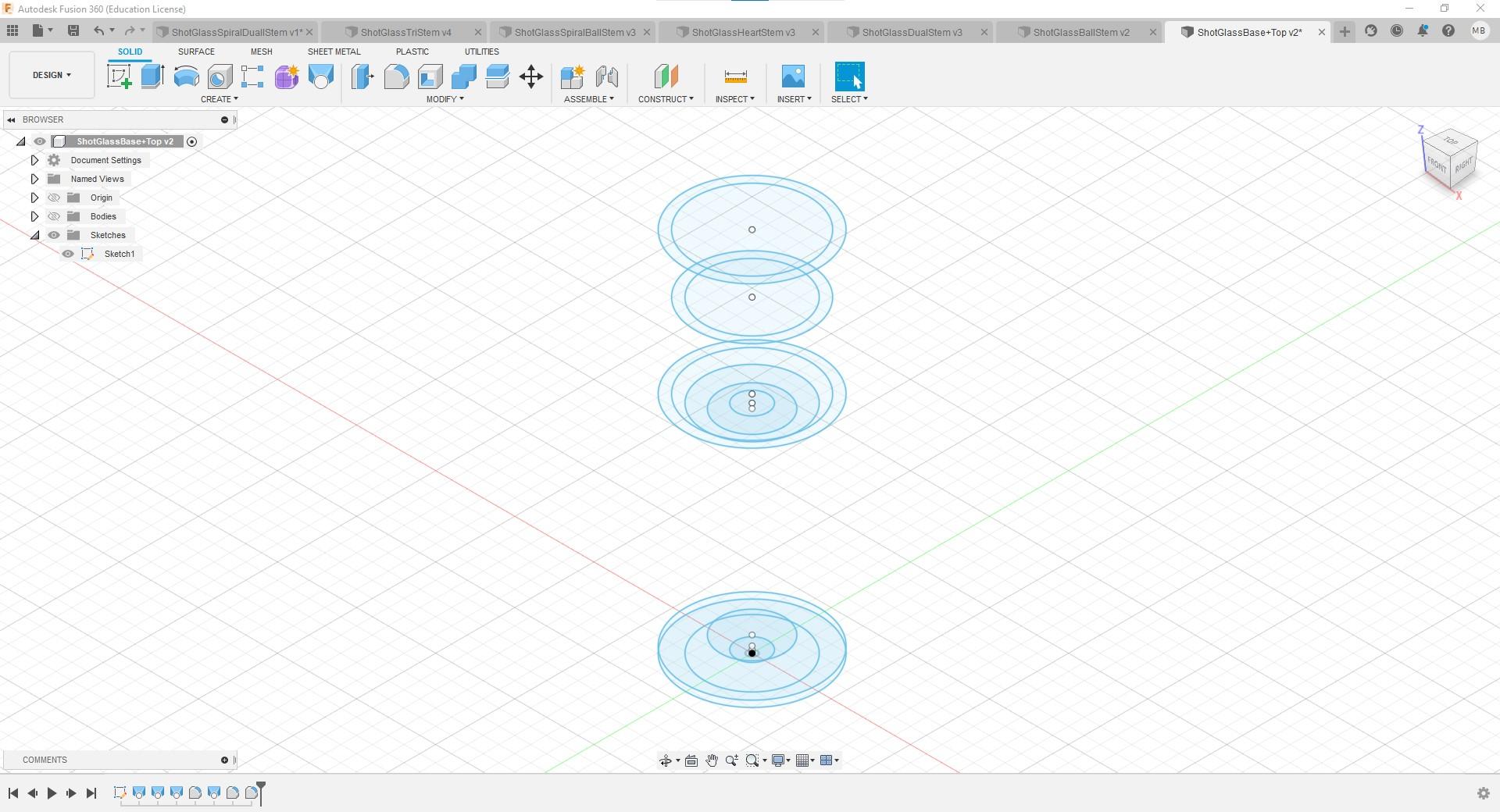Switch to the SHEET METAL tab
The height and width of the screenshot is (812, 1500).
(x=334, y=52)
